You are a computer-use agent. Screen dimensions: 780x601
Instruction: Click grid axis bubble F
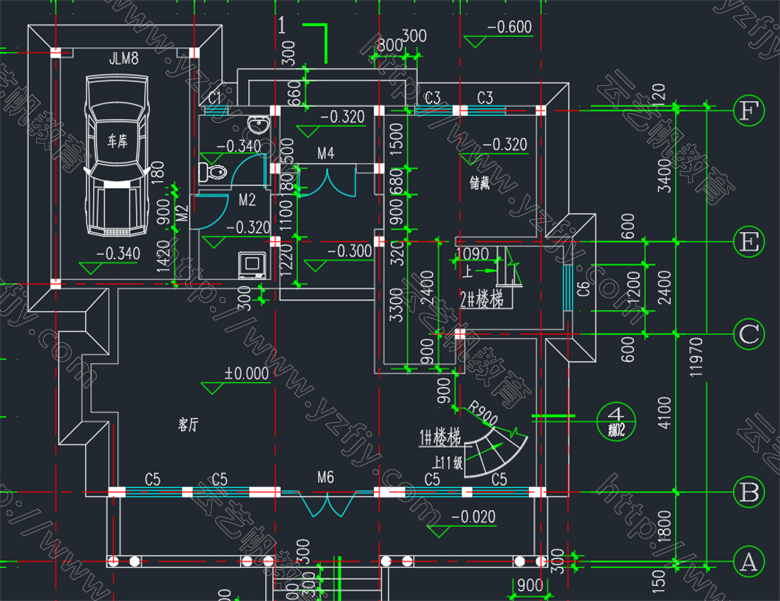tap(749, 110)
